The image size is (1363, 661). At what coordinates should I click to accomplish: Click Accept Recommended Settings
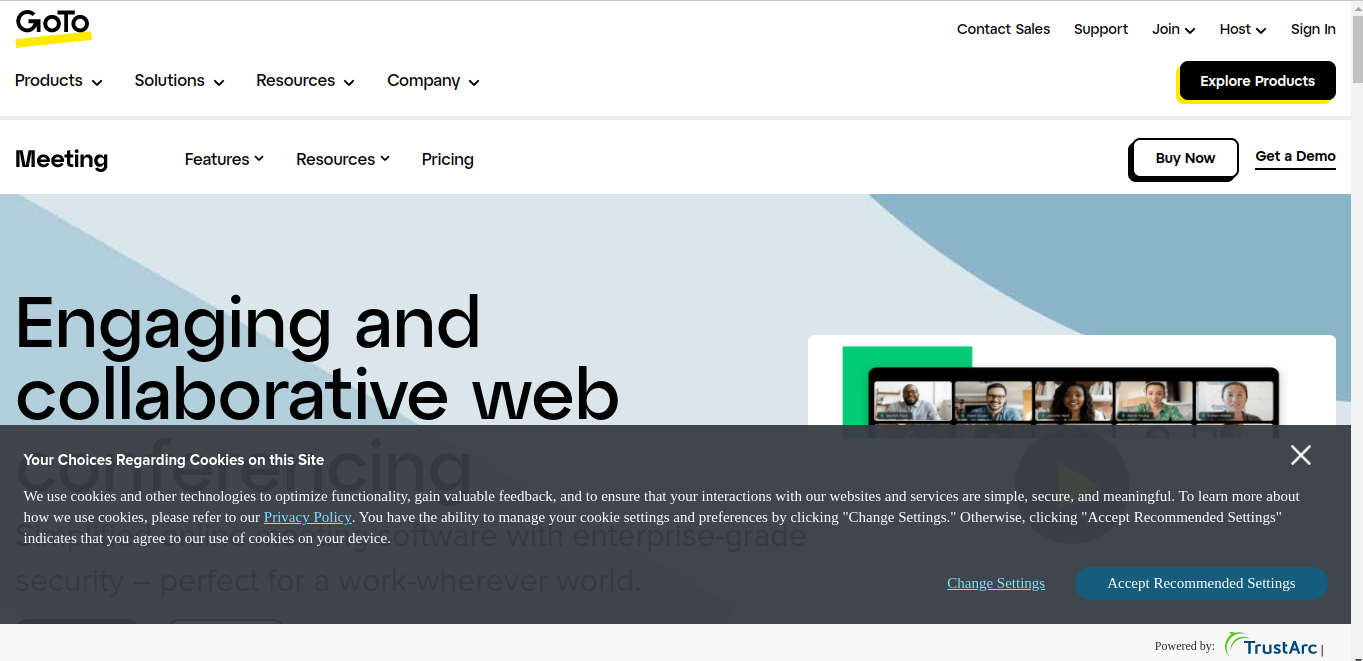coord(1201,583)
